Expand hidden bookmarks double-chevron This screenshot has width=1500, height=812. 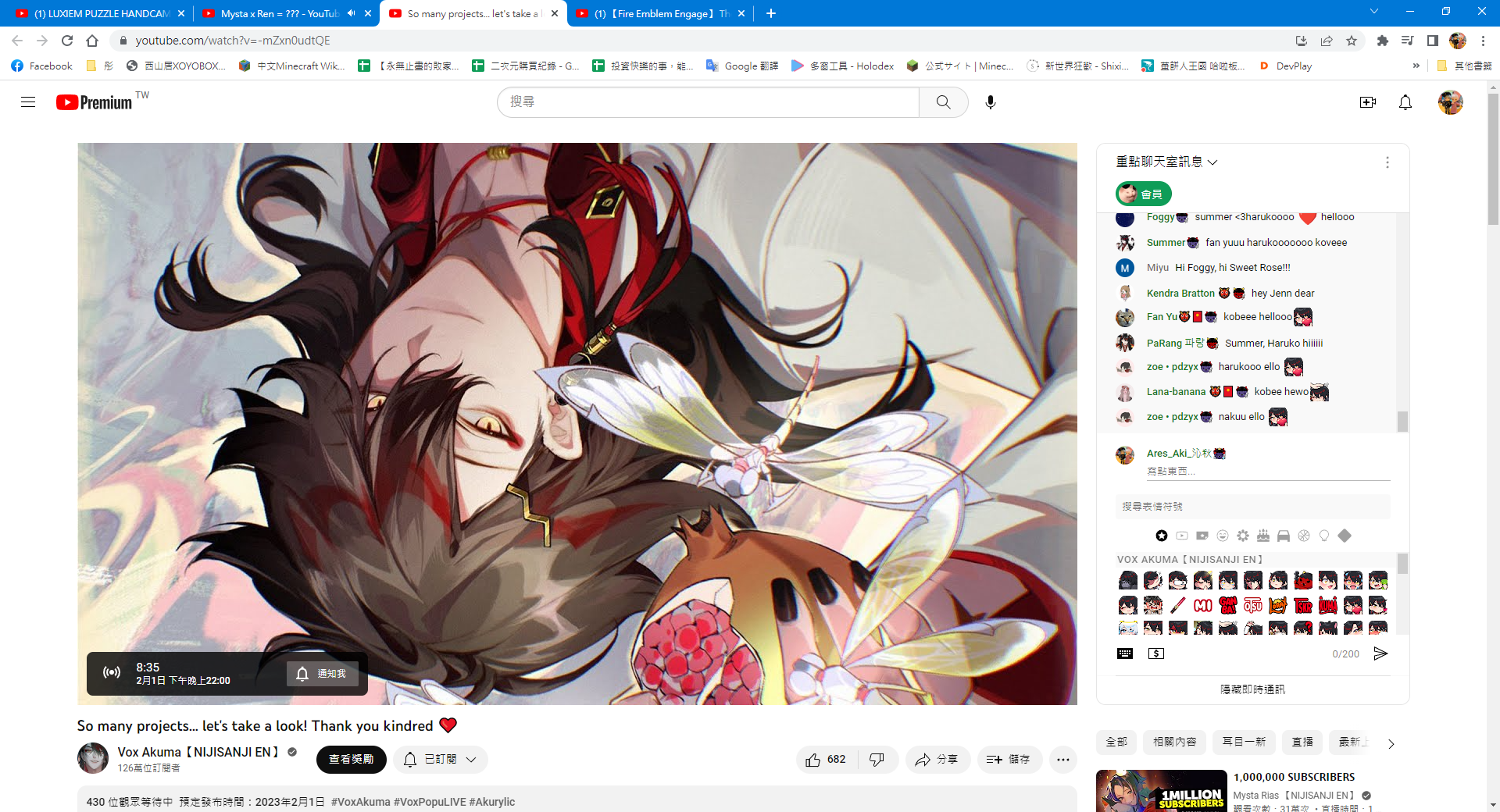(x=1416, y=66)
